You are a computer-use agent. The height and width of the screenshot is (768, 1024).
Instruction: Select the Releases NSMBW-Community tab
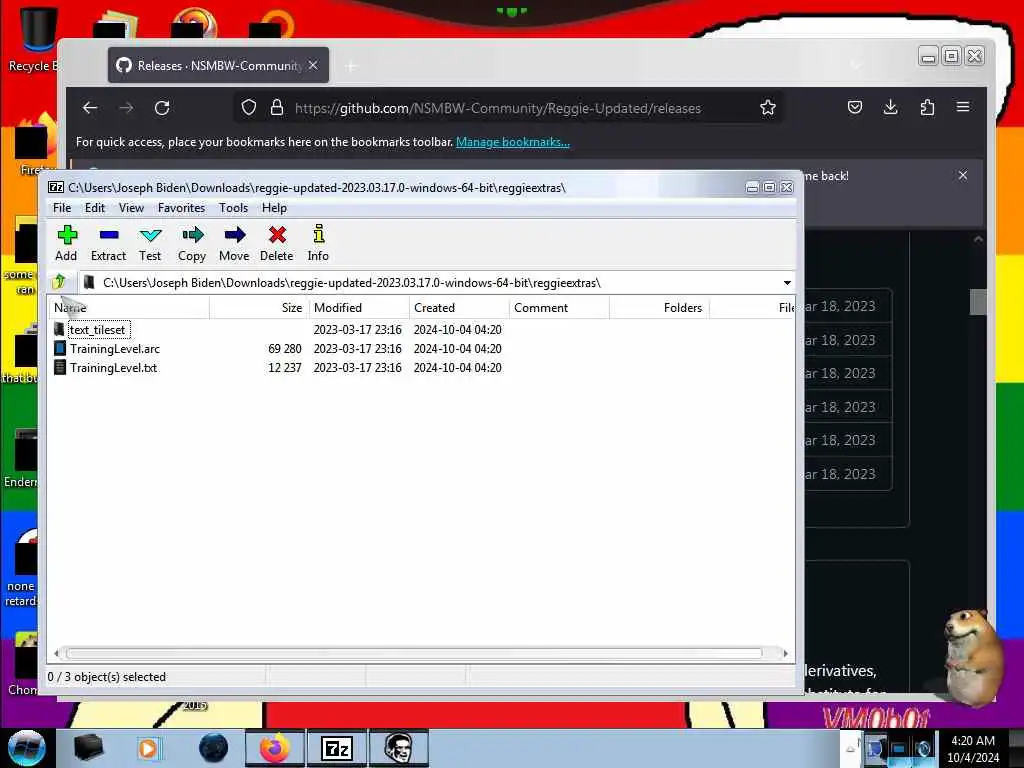click(218, 65)
